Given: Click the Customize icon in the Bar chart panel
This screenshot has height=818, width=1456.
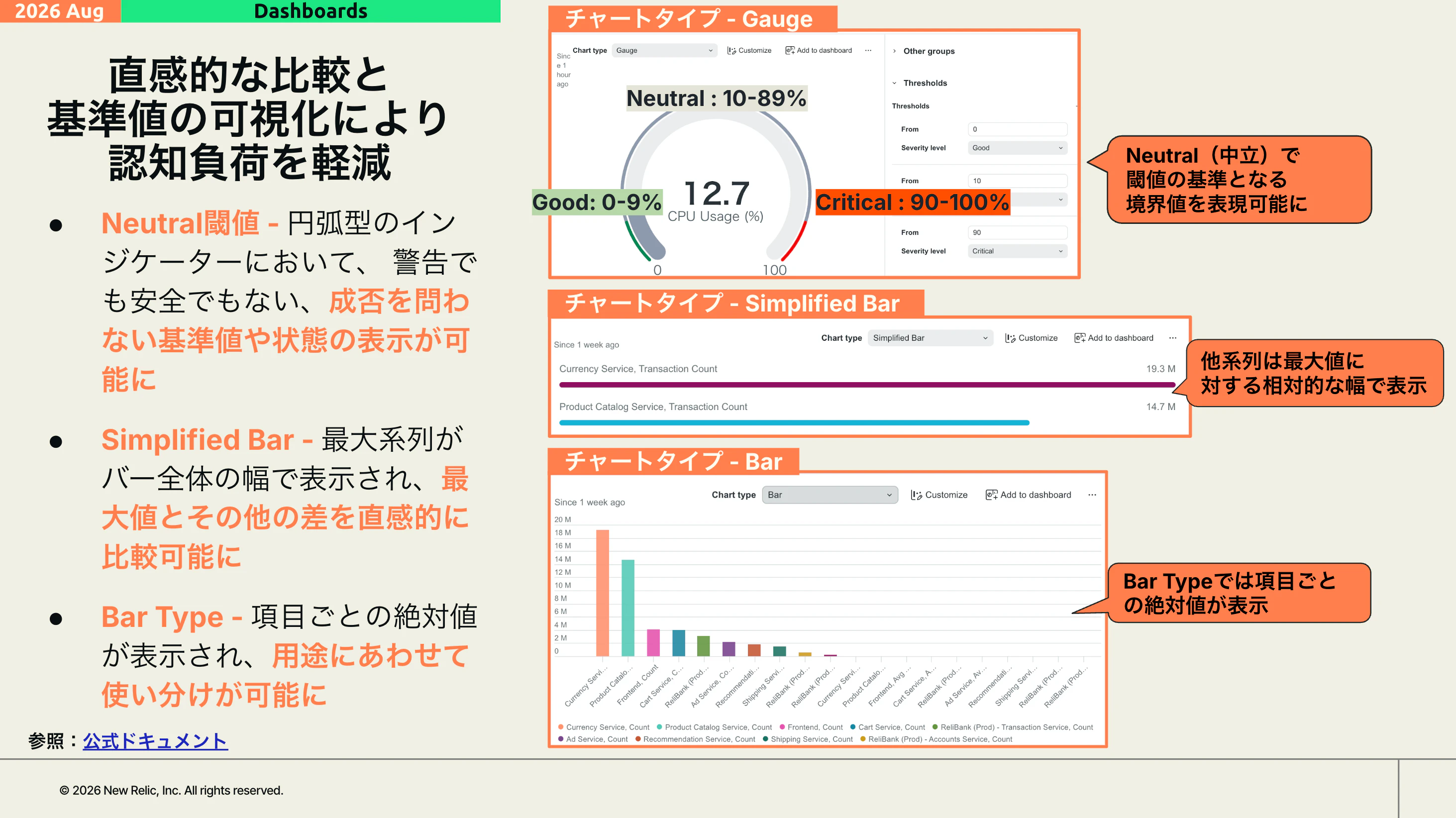Looking at the screenshot, I should (916, 495).
